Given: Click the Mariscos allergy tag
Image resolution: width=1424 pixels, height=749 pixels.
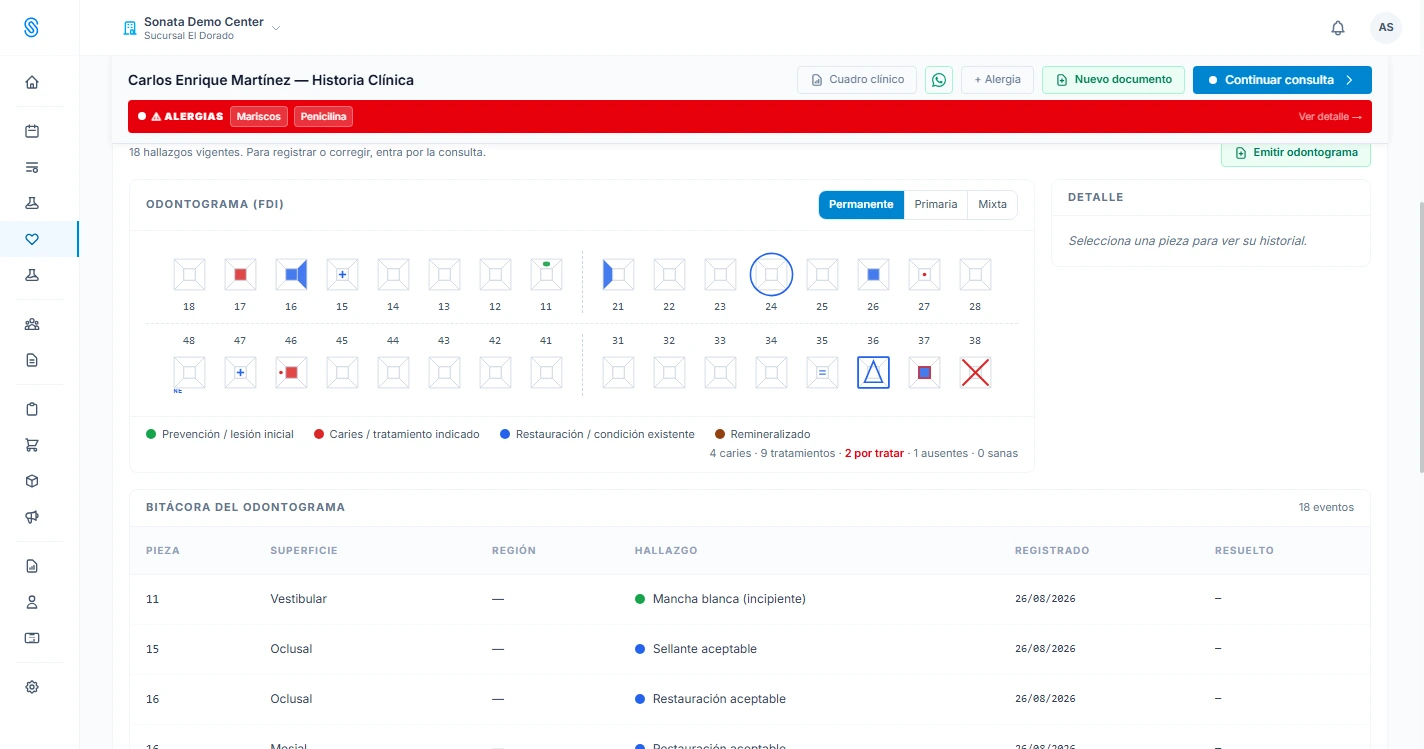Looking at the screenshot, I should point(259,117).
